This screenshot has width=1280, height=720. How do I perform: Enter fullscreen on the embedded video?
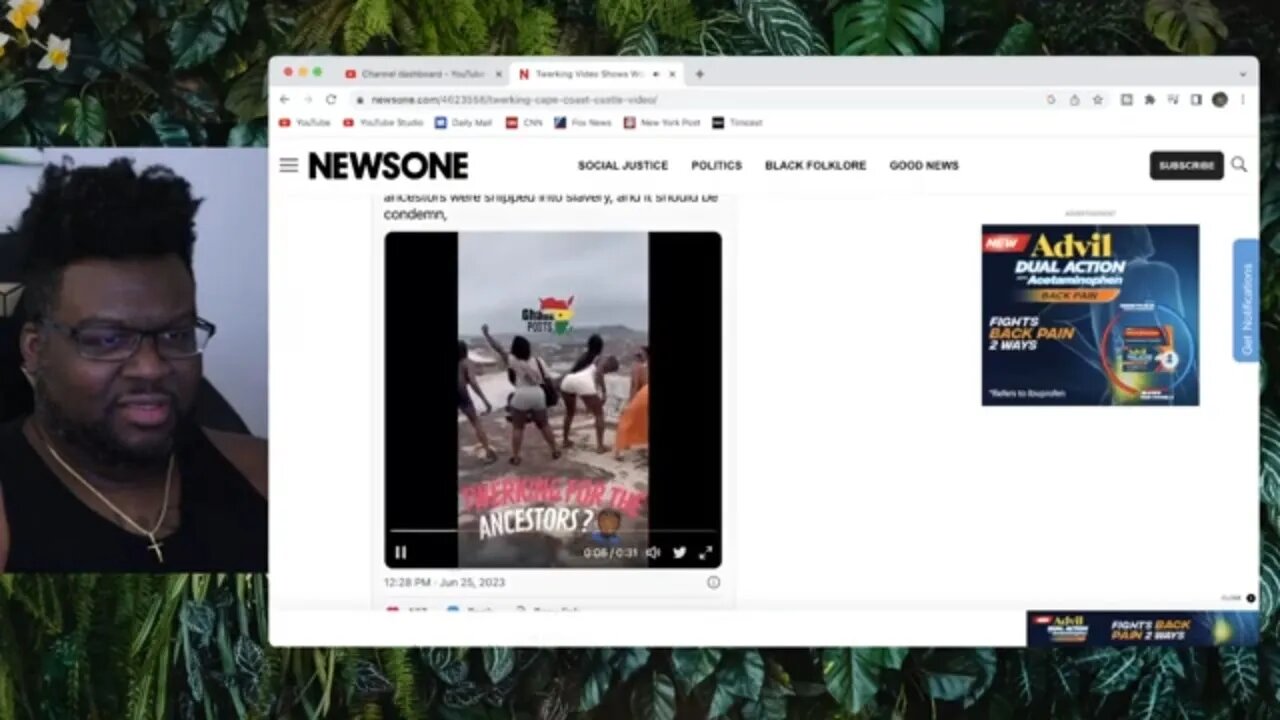coord(705,552)
